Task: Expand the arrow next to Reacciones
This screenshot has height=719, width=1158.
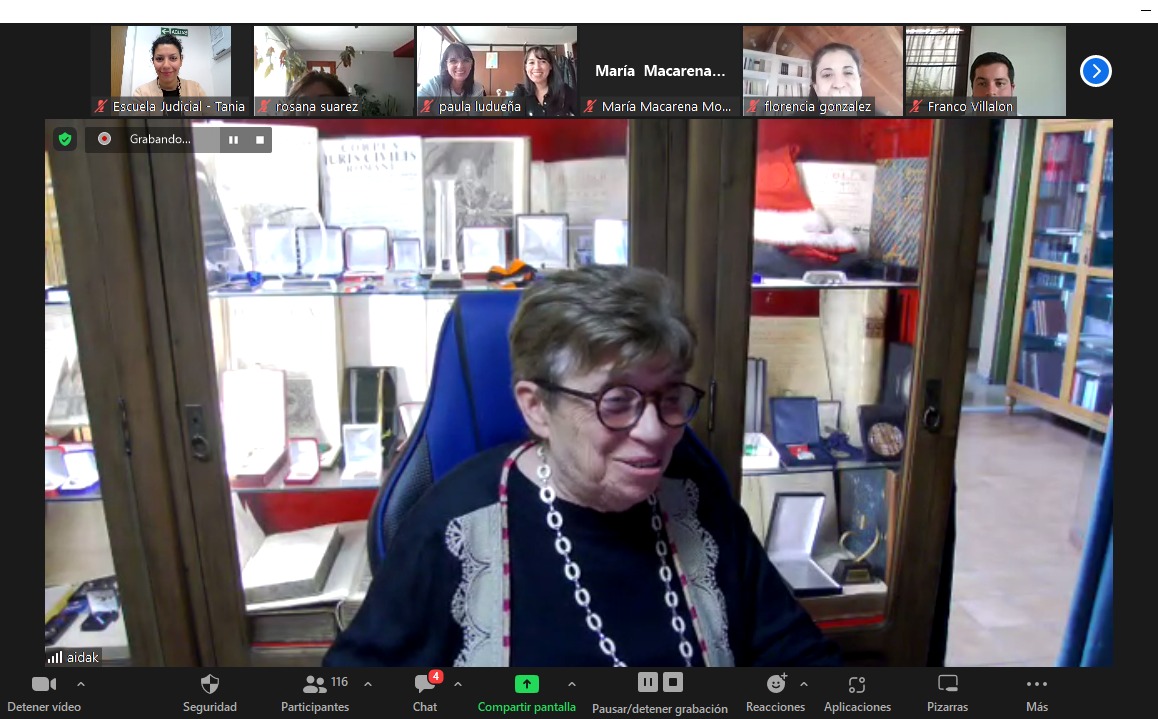Action: click(x=804, y=684)
